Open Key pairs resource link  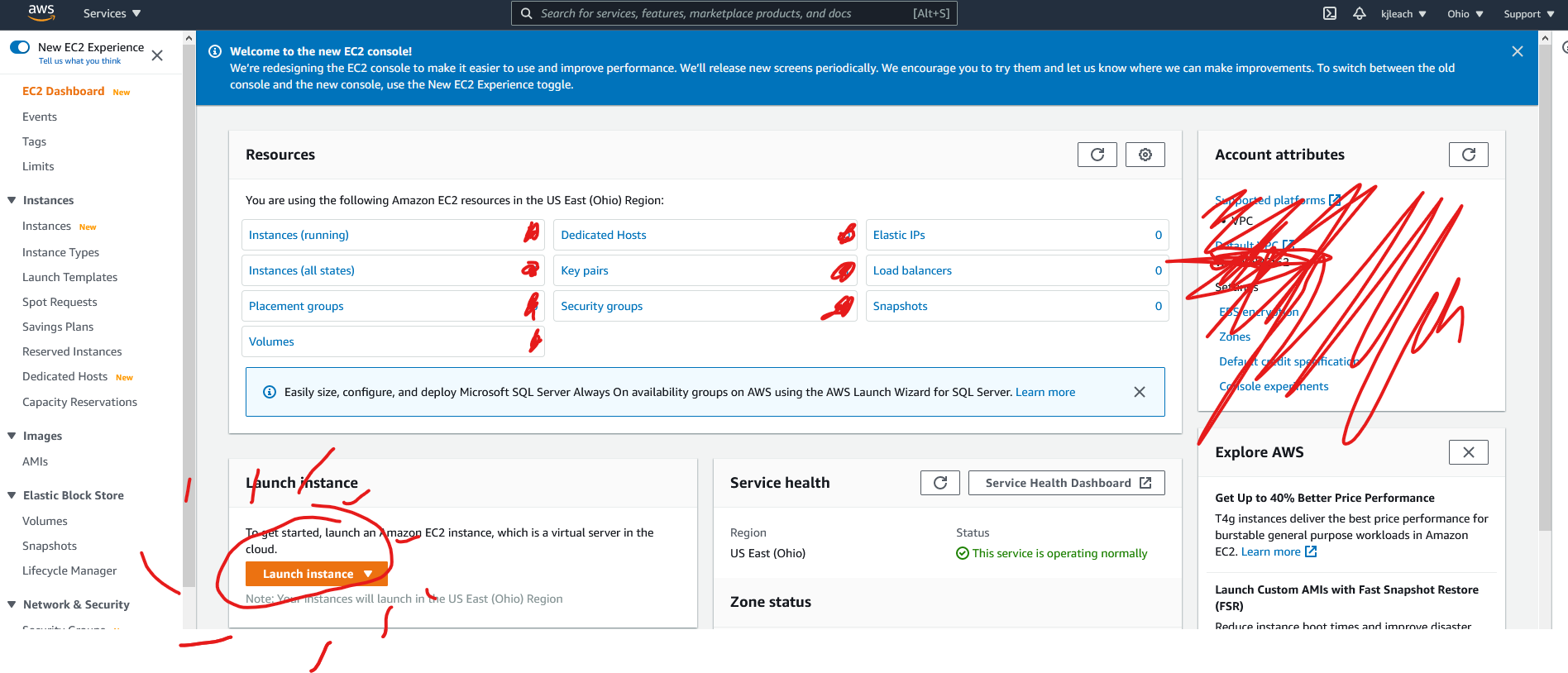click(x=585, y=270)
